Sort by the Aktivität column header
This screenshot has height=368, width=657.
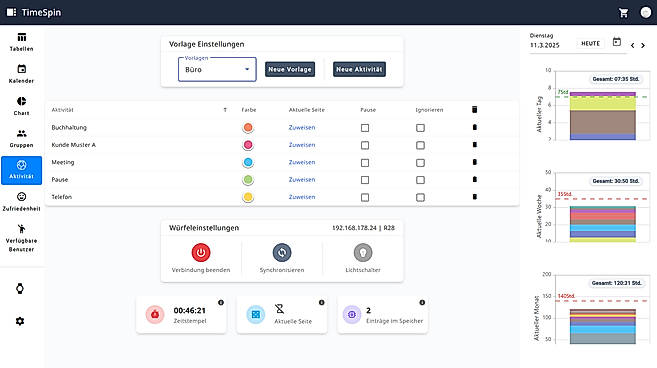(62, 110)
